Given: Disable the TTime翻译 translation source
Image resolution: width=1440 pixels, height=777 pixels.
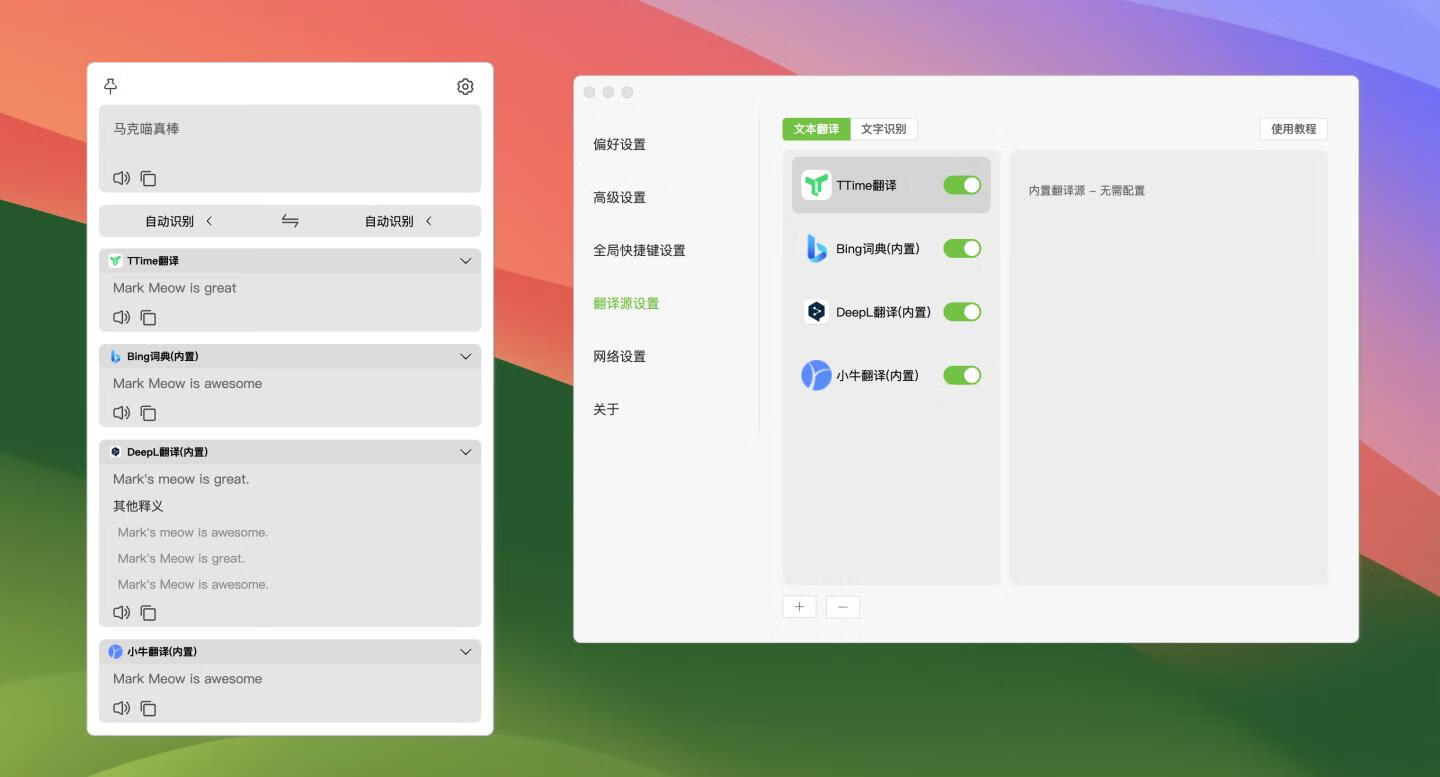Looking at the screenshot, I should point(961,184).
